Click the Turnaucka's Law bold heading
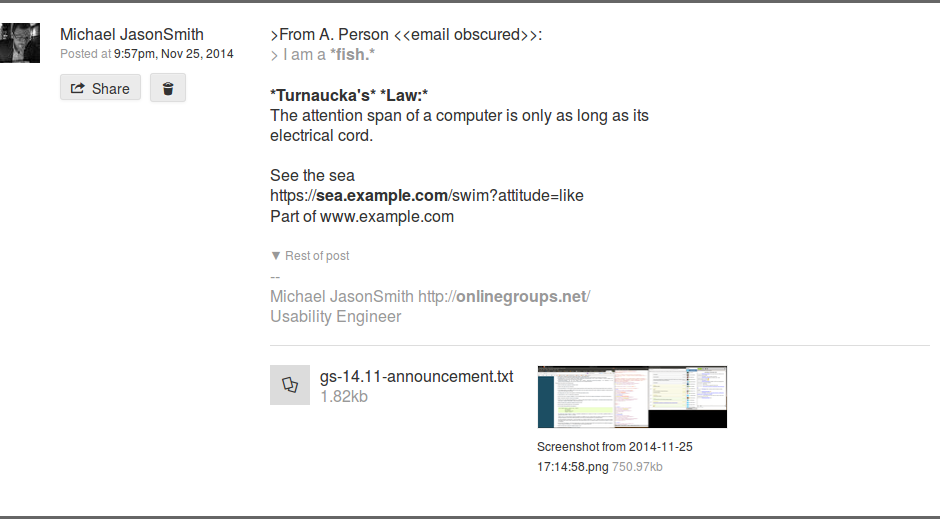The image size is (940, 519). [x=349, y=95]
